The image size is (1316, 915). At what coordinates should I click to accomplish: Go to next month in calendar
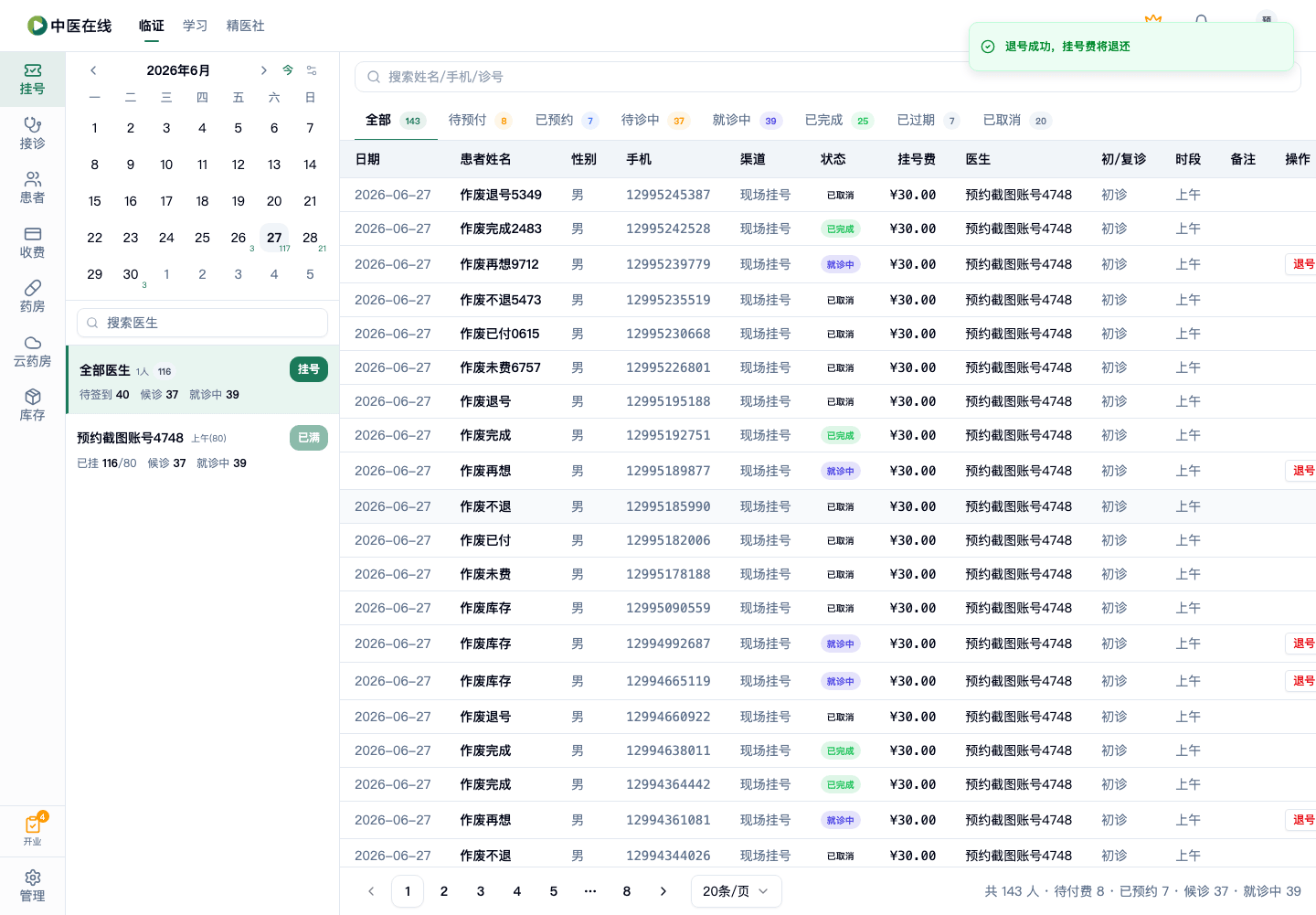coord(263,70)
